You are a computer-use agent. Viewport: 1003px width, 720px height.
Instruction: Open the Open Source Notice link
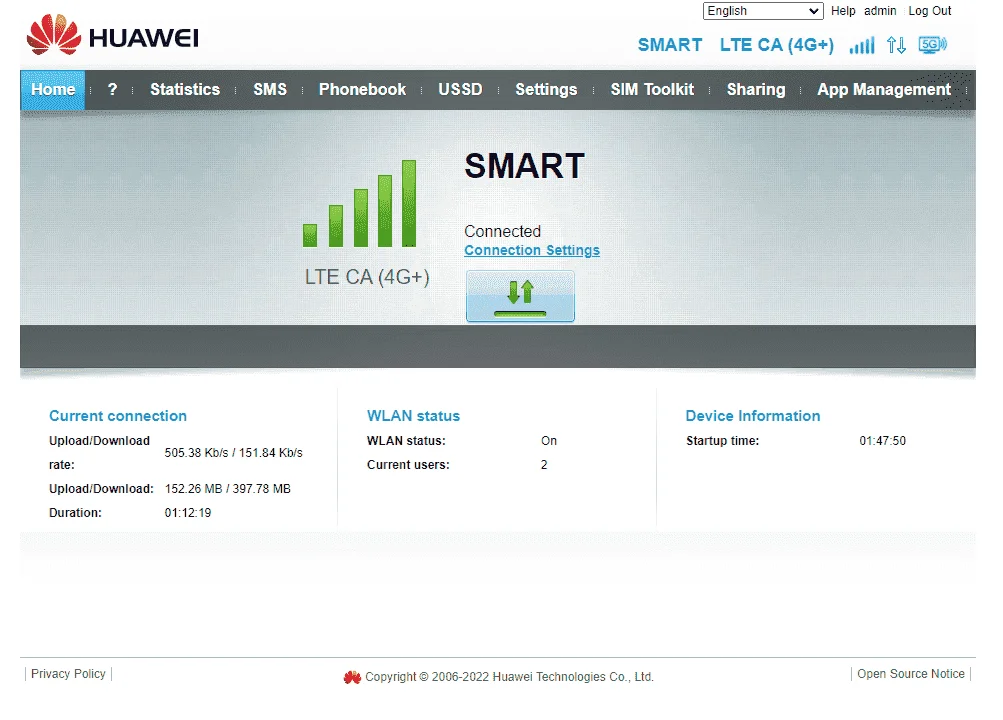pos(910,674)
